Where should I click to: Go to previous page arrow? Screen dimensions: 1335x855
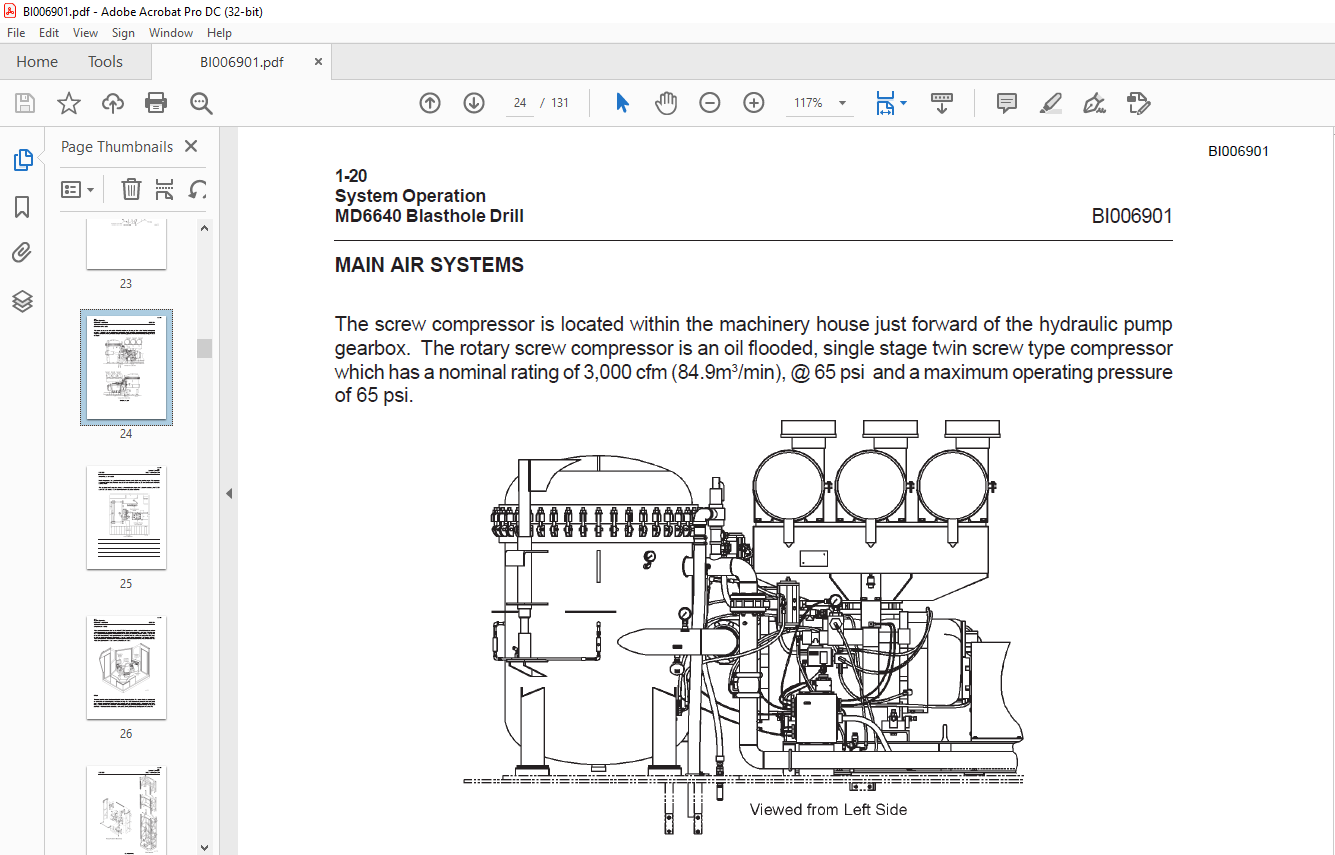point(430,103)
